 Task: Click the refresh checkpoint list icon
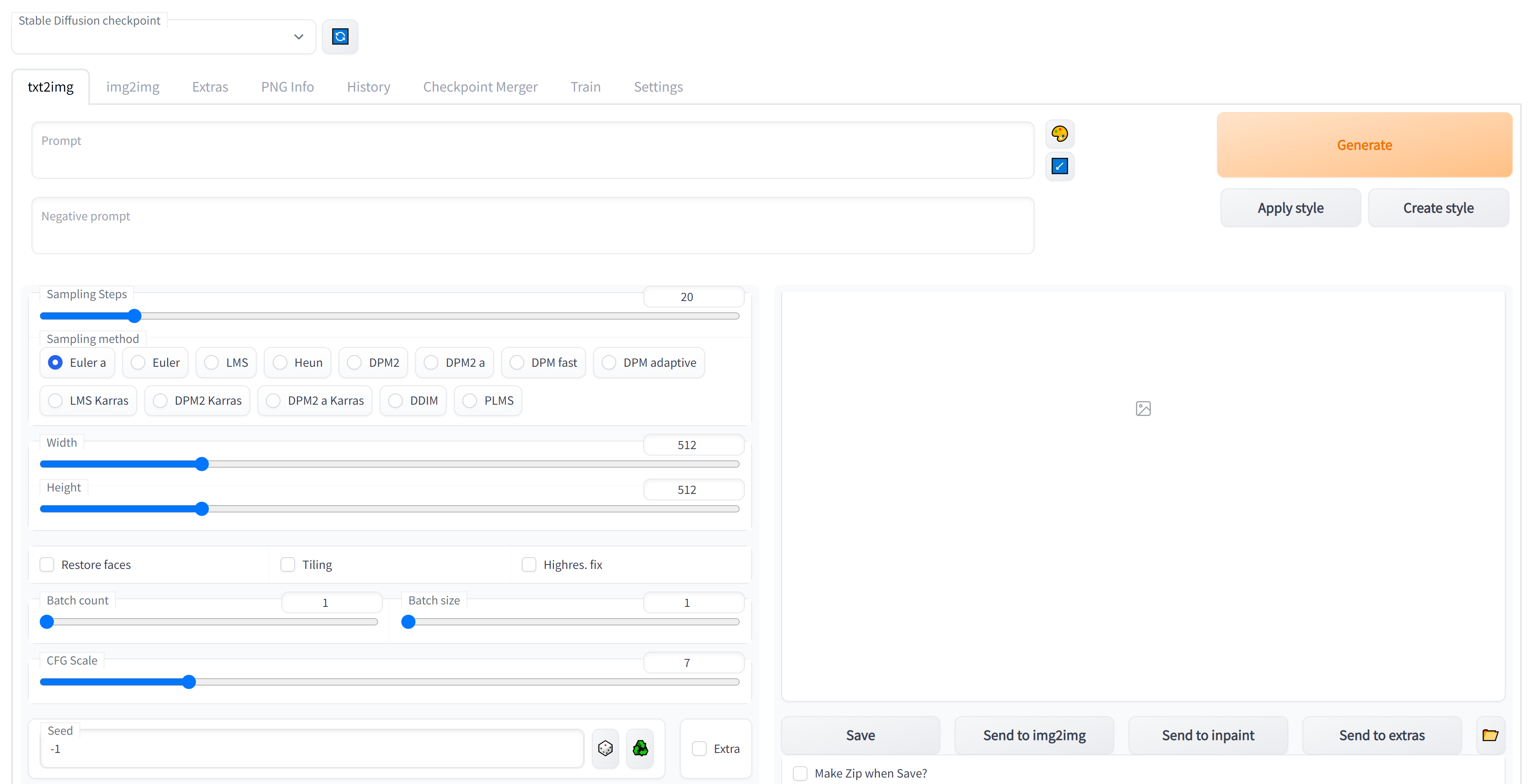(340, 37)
